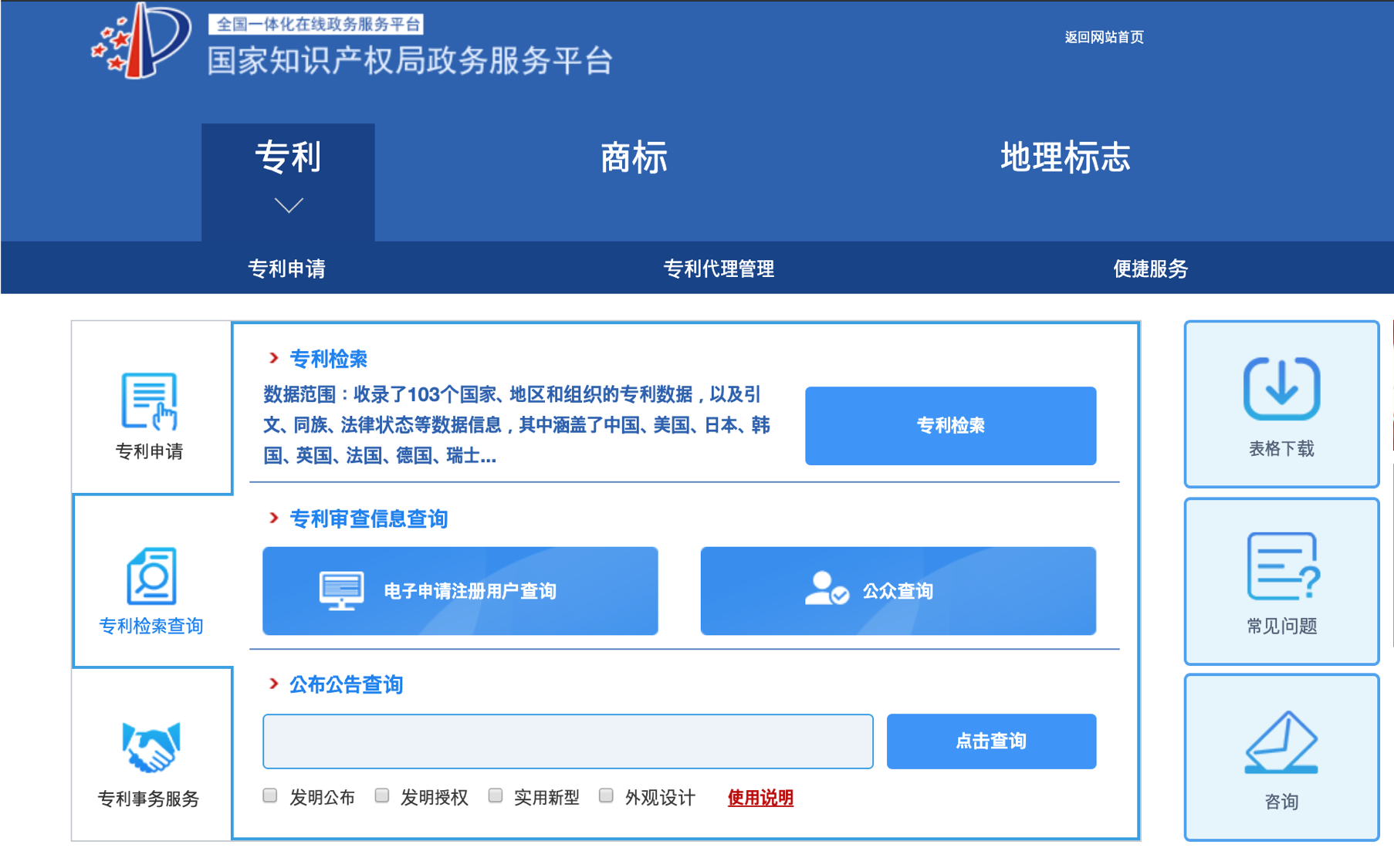The width and height of the screenshot is (1394, 868).
Task: Open the 专利申请 document icon in sidebar
Action: click(150, 401)
